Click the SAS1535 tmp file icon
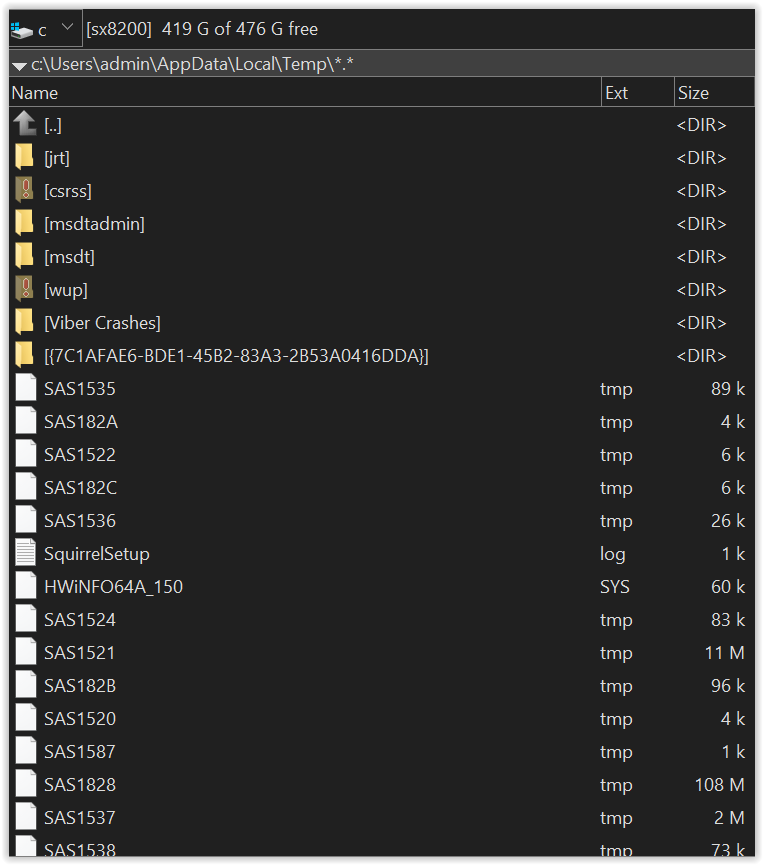Image resolution: width=763 pixels, height=865 pixels. coord(25,389)
